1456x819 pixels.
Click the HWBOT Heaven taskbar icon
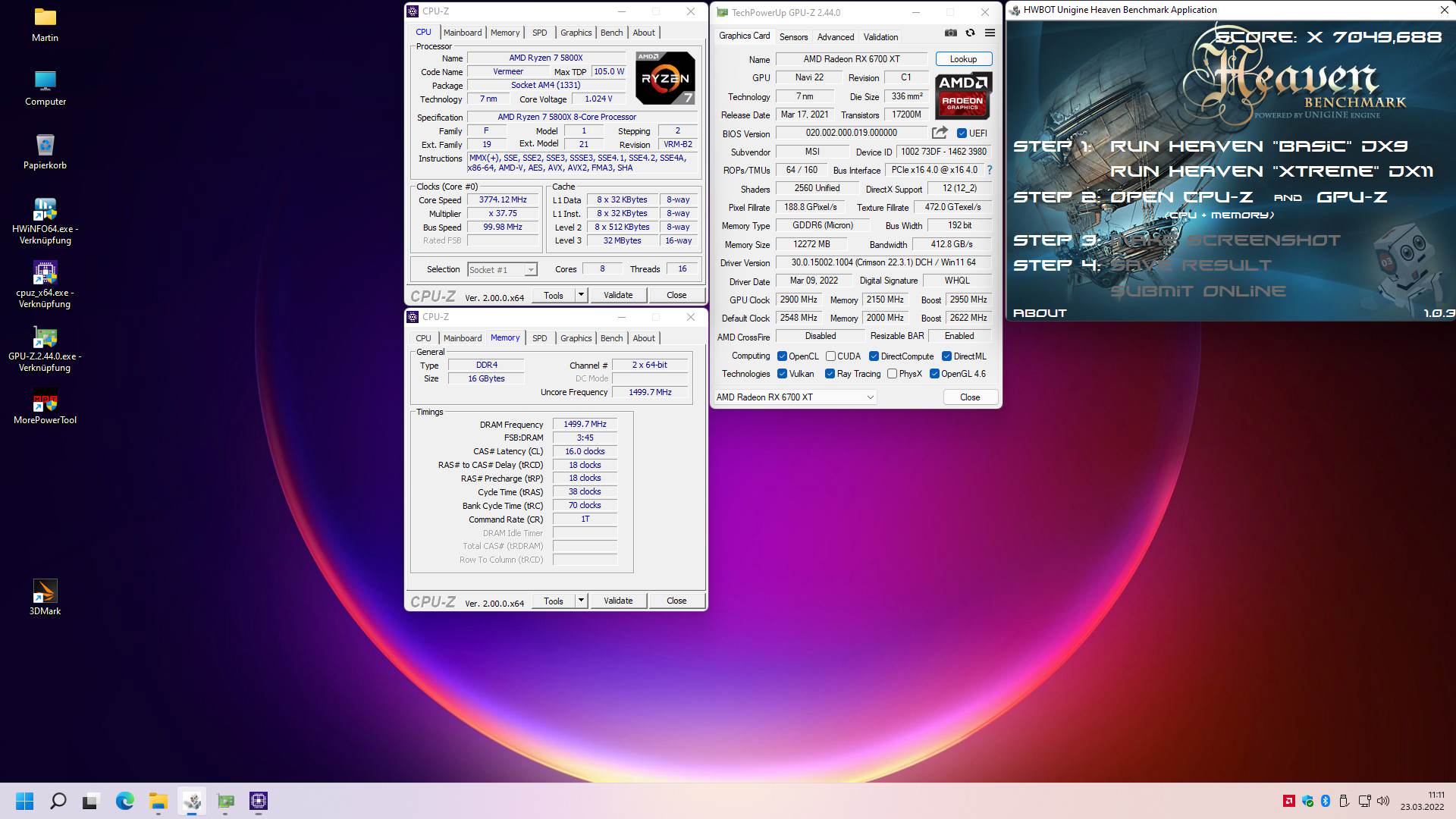tap(192, 801)
